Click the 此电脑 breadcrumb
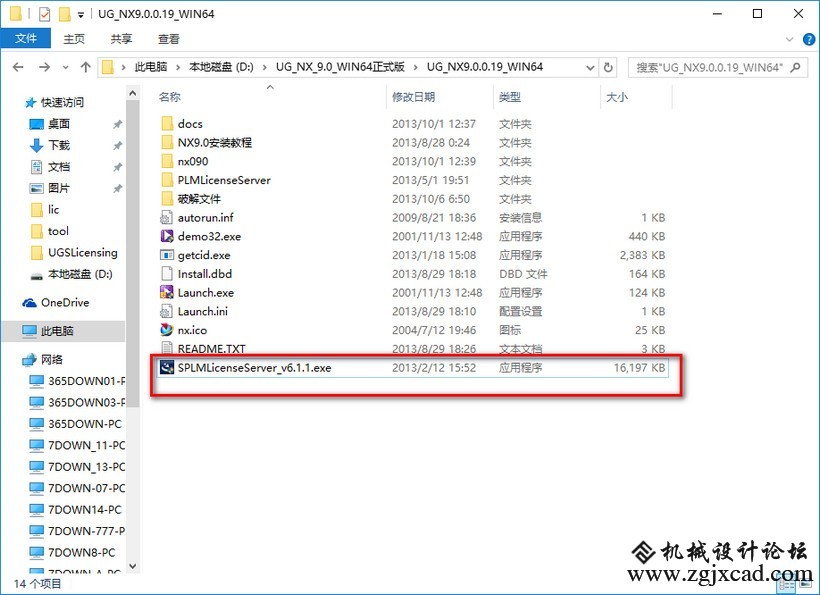The height and width of the screenshot is (595, 820). [x=151, y=67]
